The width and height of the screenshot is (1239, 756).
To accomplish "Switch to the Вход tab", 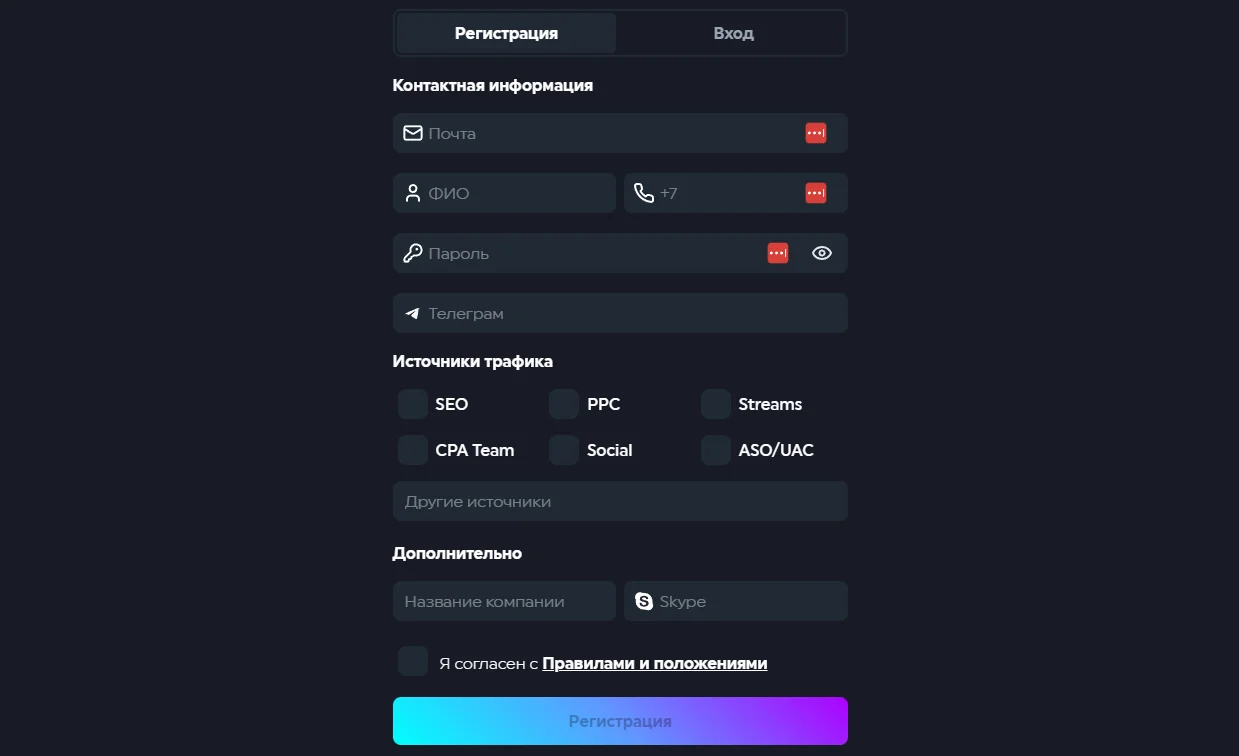I will (733, 32).
